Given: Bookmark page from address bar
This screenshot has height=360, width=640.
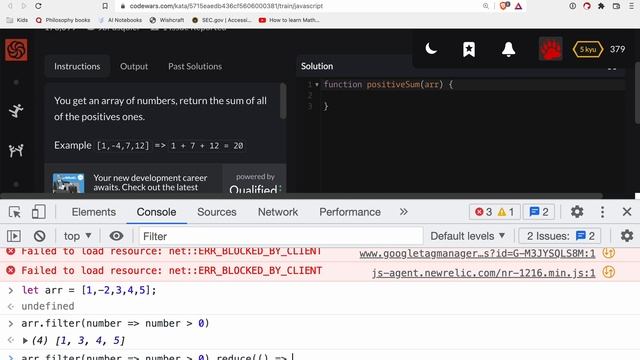Looking at the screenshot, I should (x=105, y=6).
